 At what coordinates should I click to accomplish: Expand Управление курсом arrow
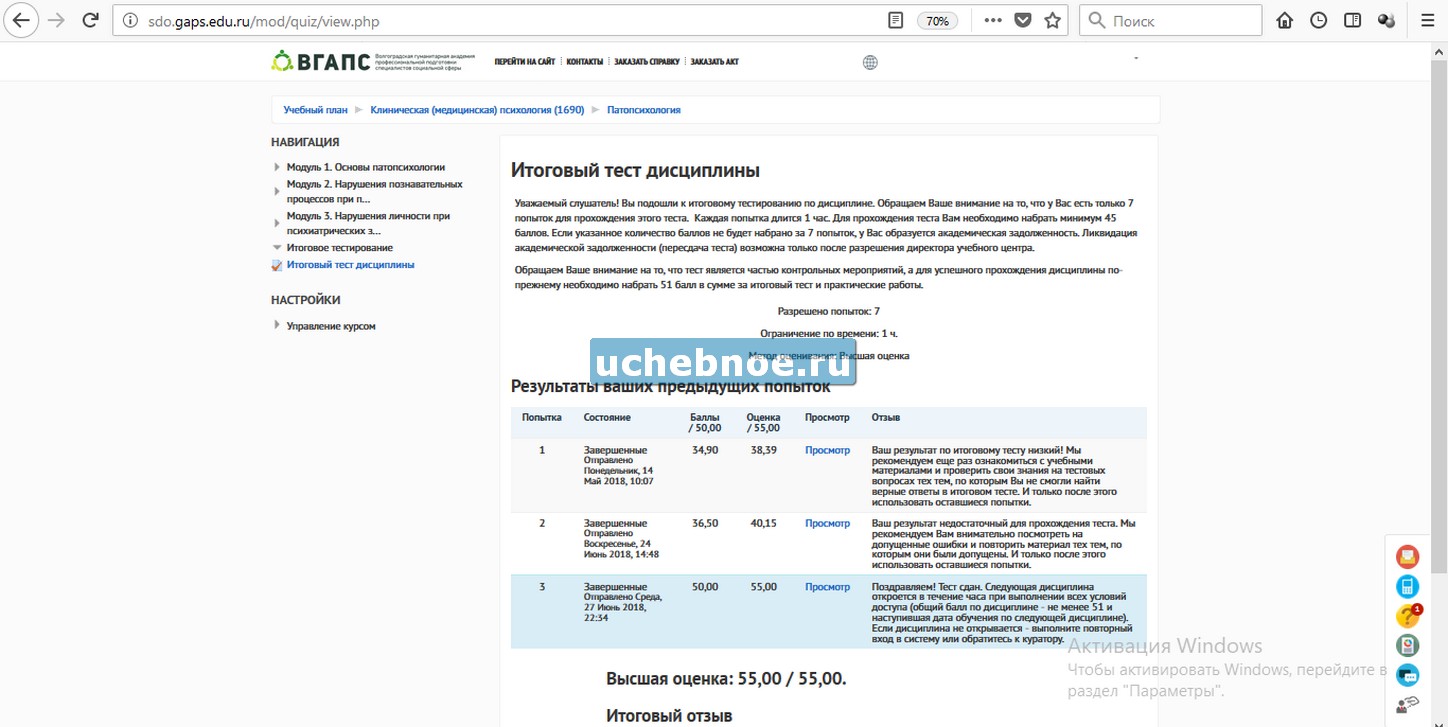[x=277, y=325]
